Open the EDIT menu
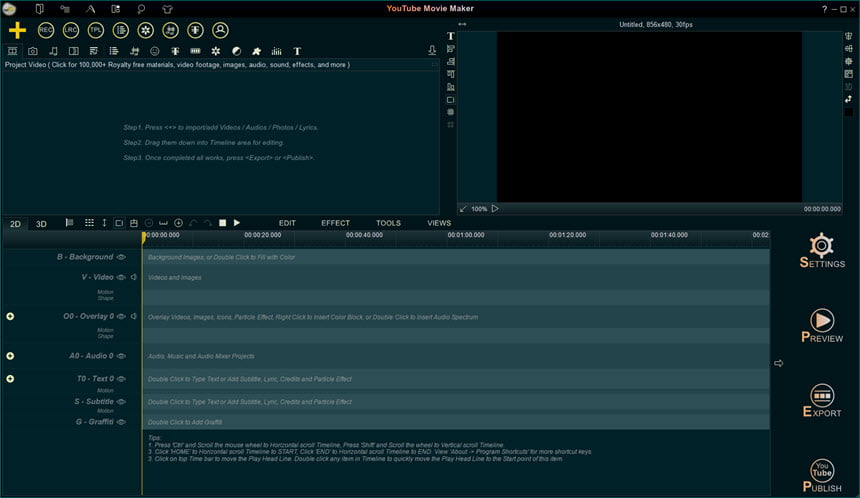 pyautogui.click(x=287, y=223)
